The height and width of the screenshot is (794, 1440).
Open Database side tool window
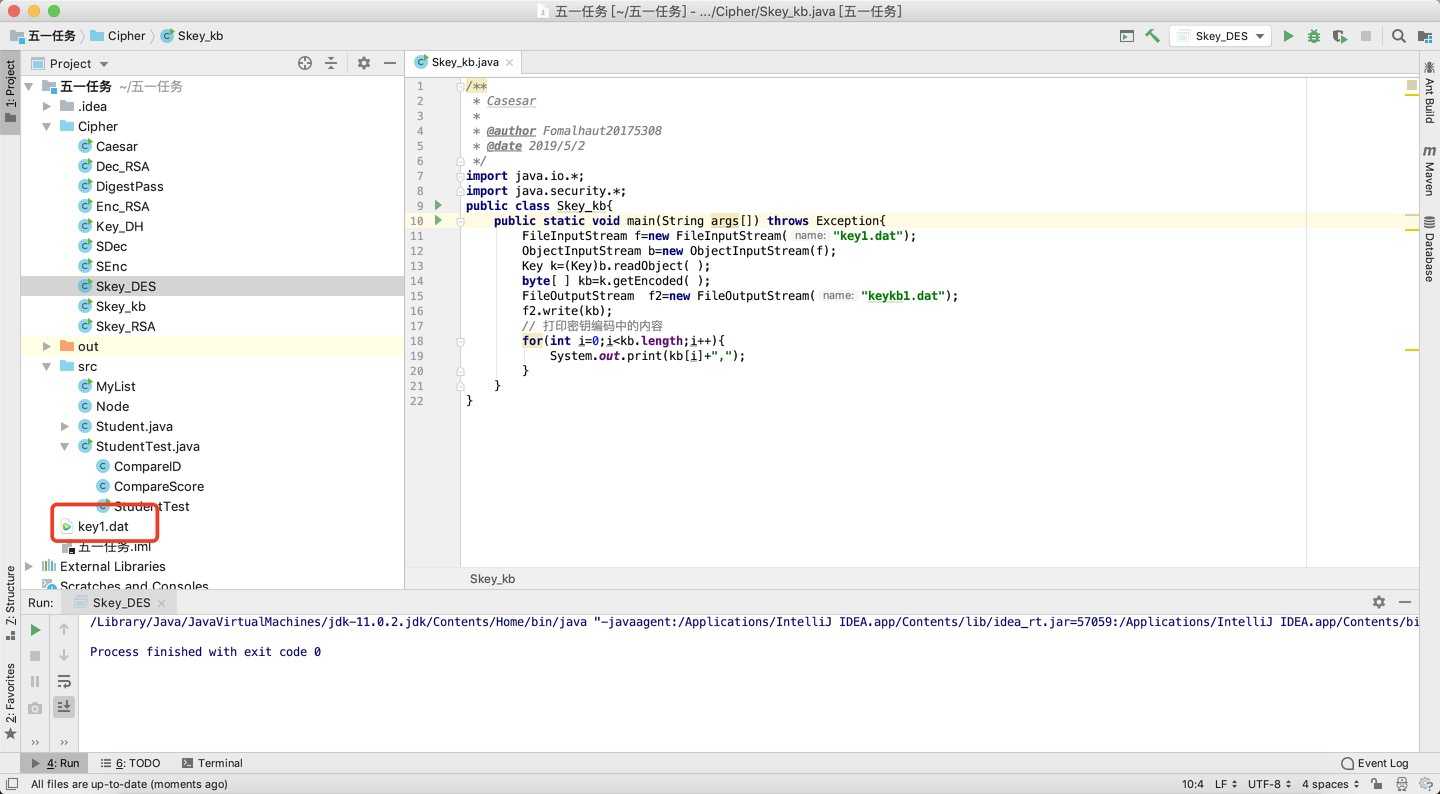click(x=1429, y=249)
